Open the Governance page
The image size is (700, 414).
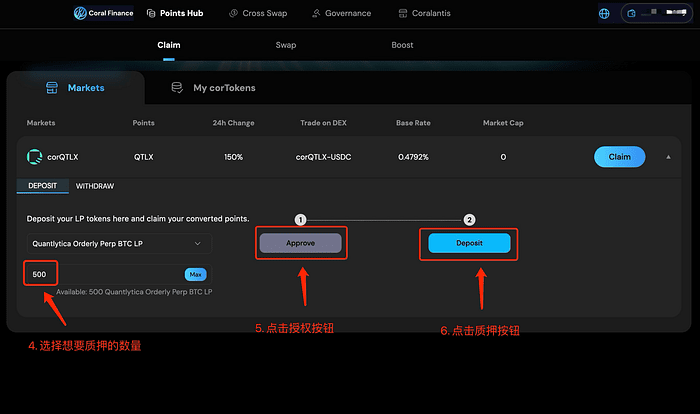click(x=341, y=13)
